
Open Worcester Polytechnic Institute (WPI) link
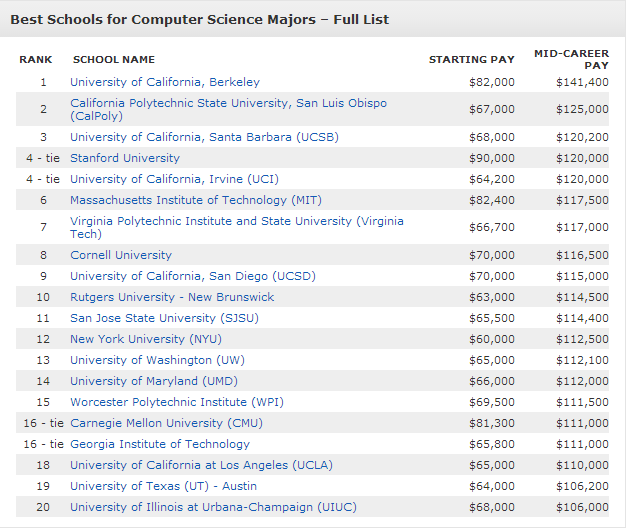point(172,402)
